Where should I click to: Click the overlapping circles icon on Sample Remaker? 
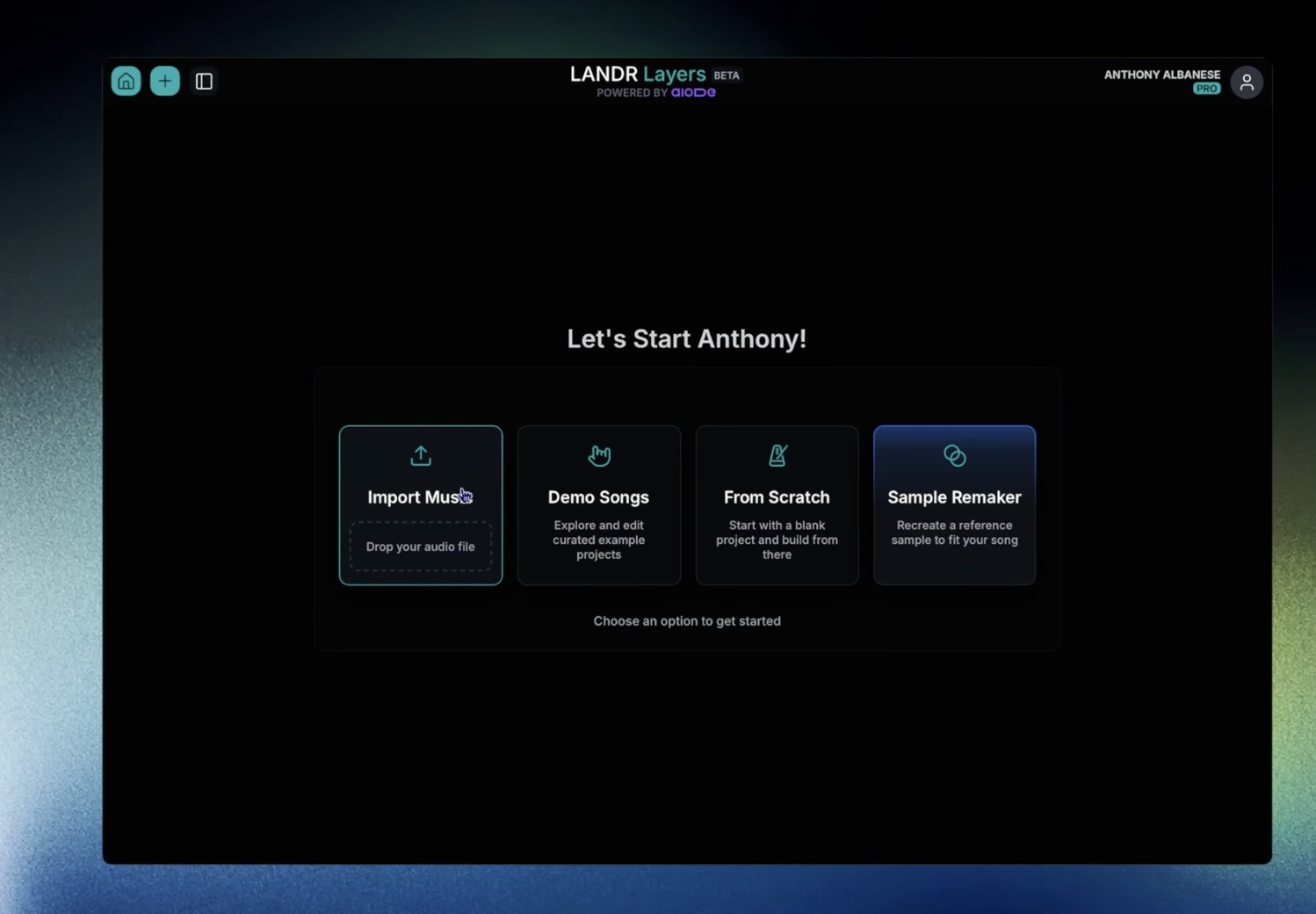pyautogui.click(x=955, y=455)
